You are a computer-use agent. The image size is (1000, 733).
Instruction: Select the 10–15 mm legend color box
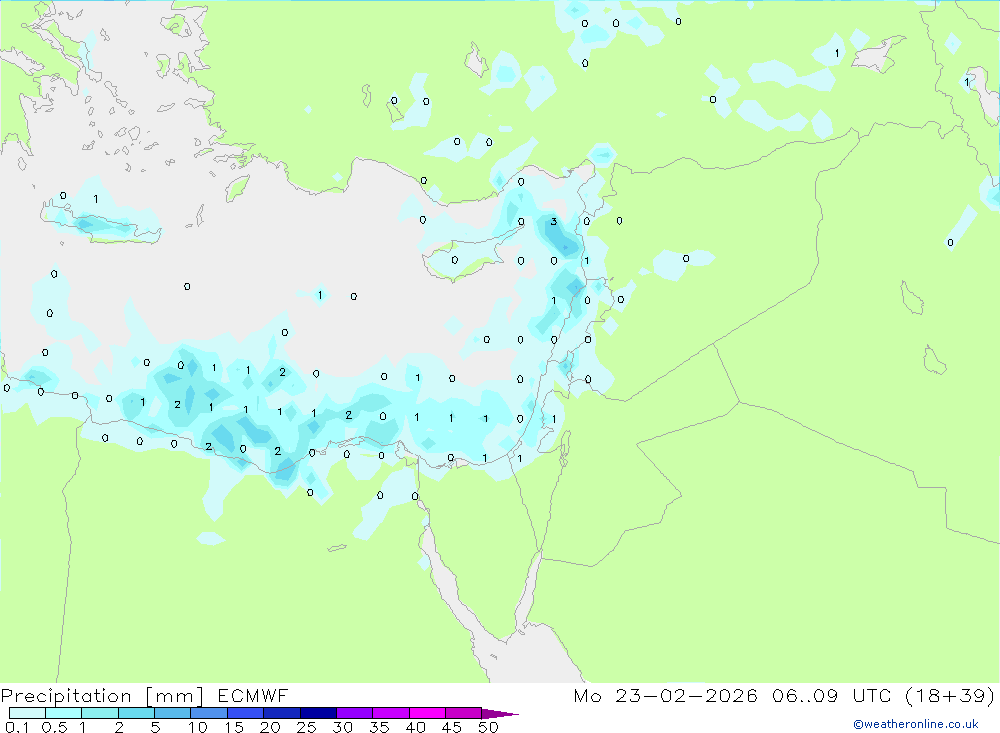[209, 713]
